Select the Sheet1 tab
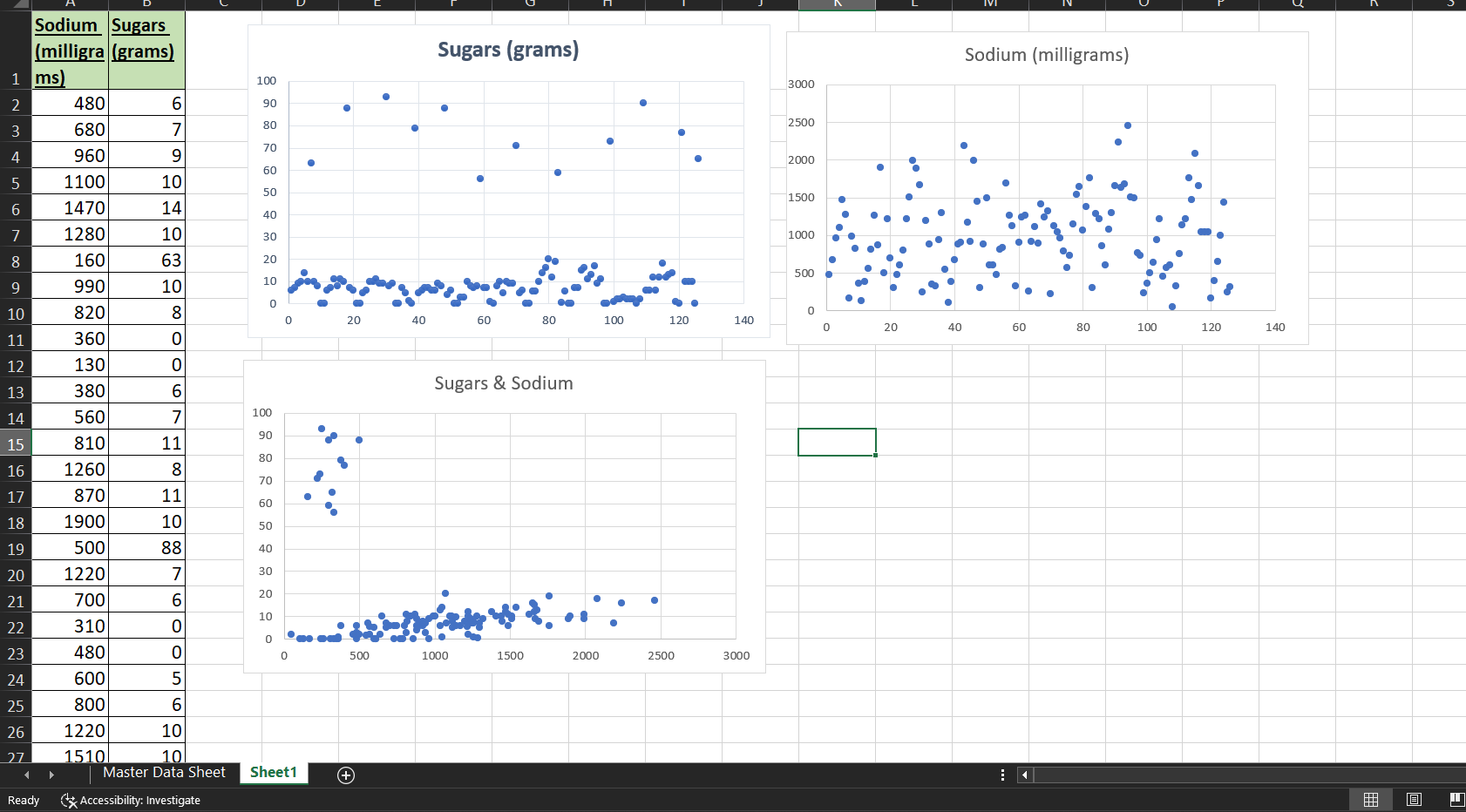Image resolution: width=1466 pixels, height=812 pixels. click(273, 772)
